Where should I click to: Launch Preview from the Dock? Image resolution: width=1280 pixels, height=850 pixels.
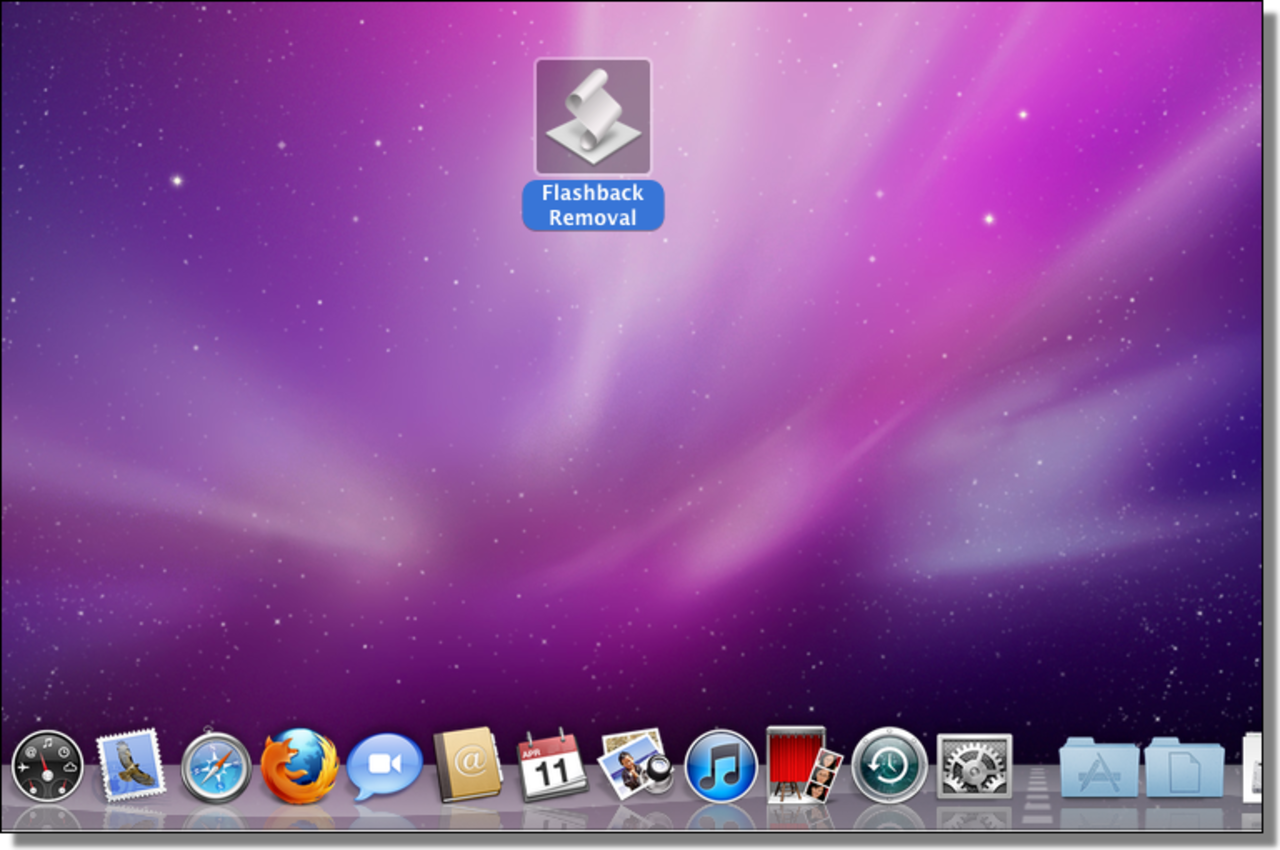[634, 765]
